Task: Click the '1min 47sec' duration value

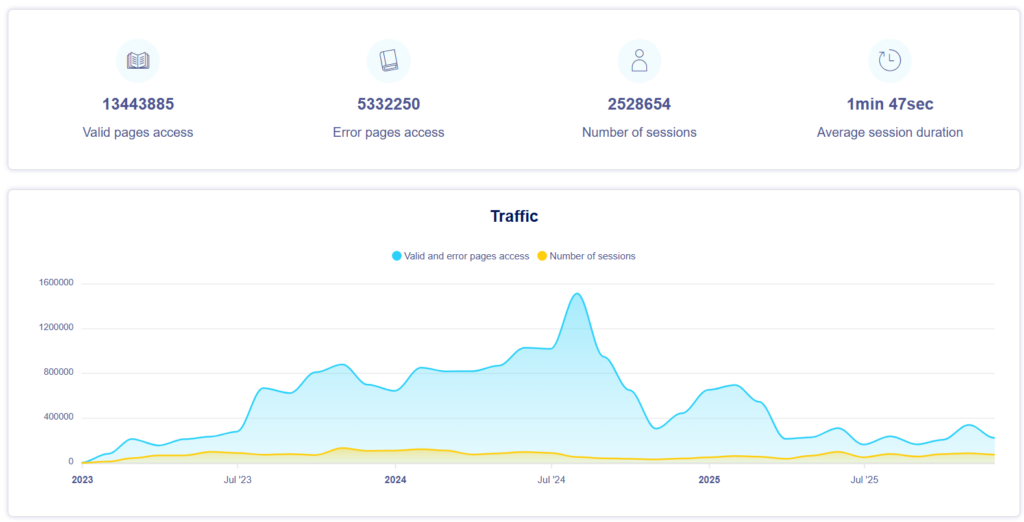Action: [889, 104]
